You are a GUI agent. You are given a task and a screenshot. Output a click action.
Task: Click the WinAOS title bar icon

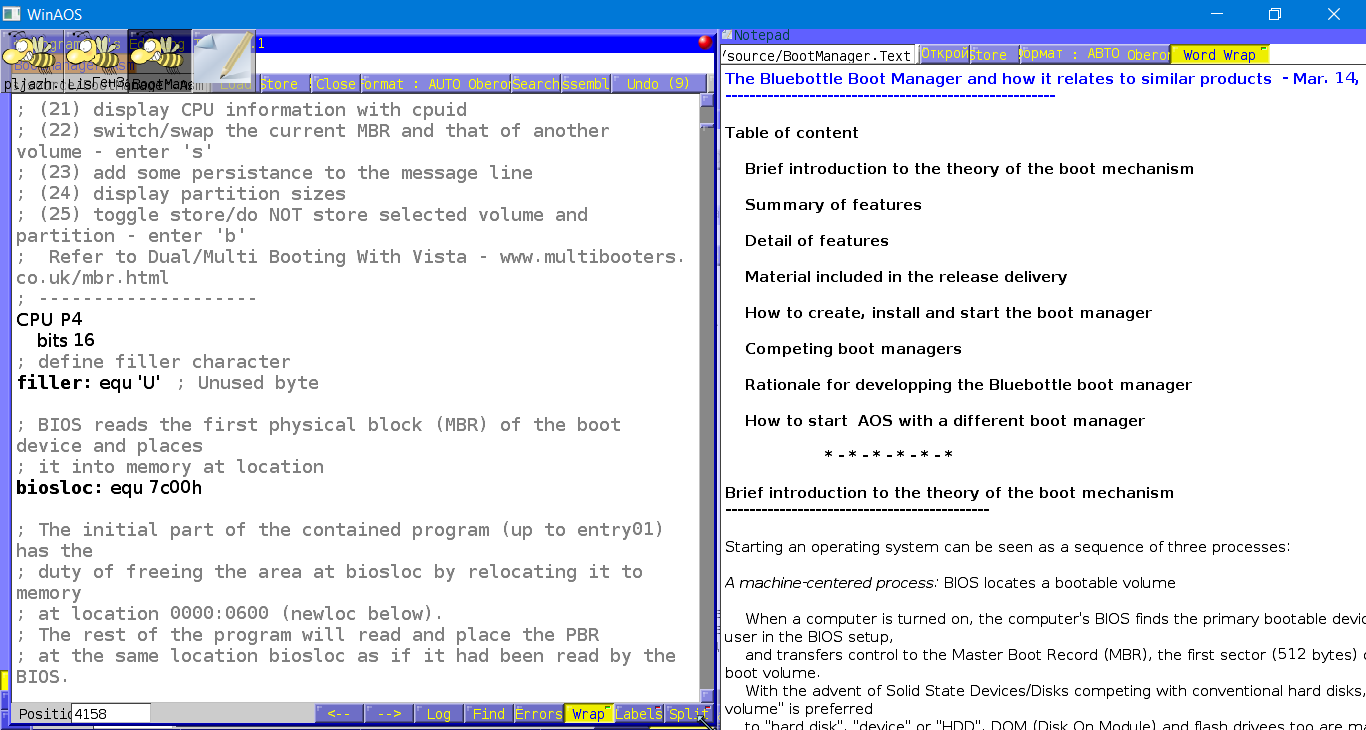pos(10,14)
